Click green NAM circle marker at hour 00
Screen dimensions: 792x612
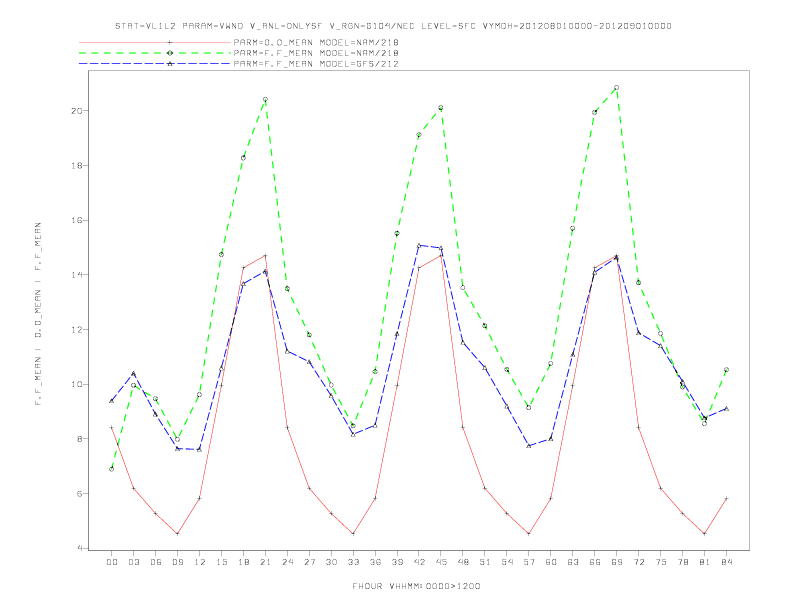[112, 469]
